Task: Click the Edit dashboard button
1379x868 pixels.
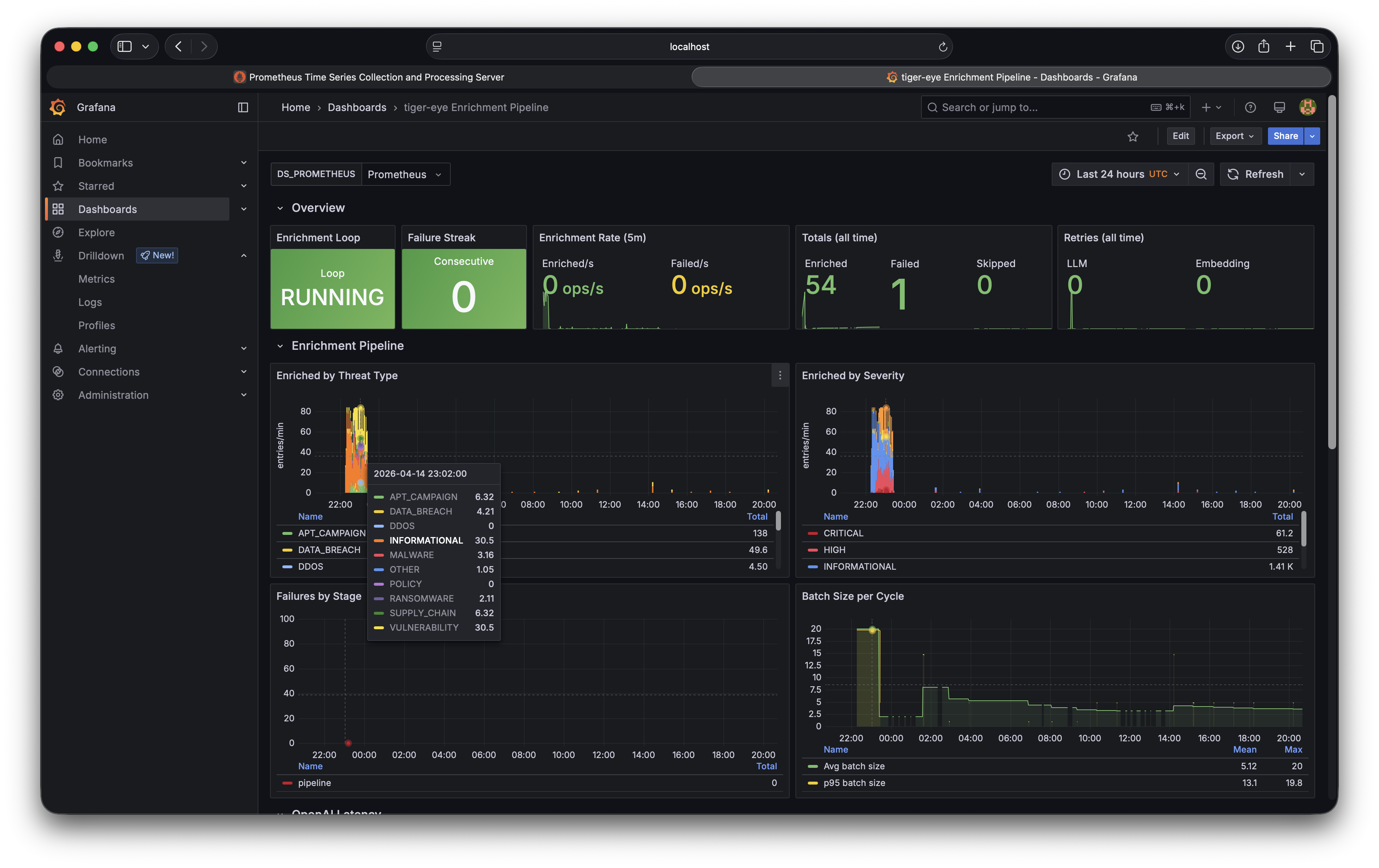Action: point(1181,136)
